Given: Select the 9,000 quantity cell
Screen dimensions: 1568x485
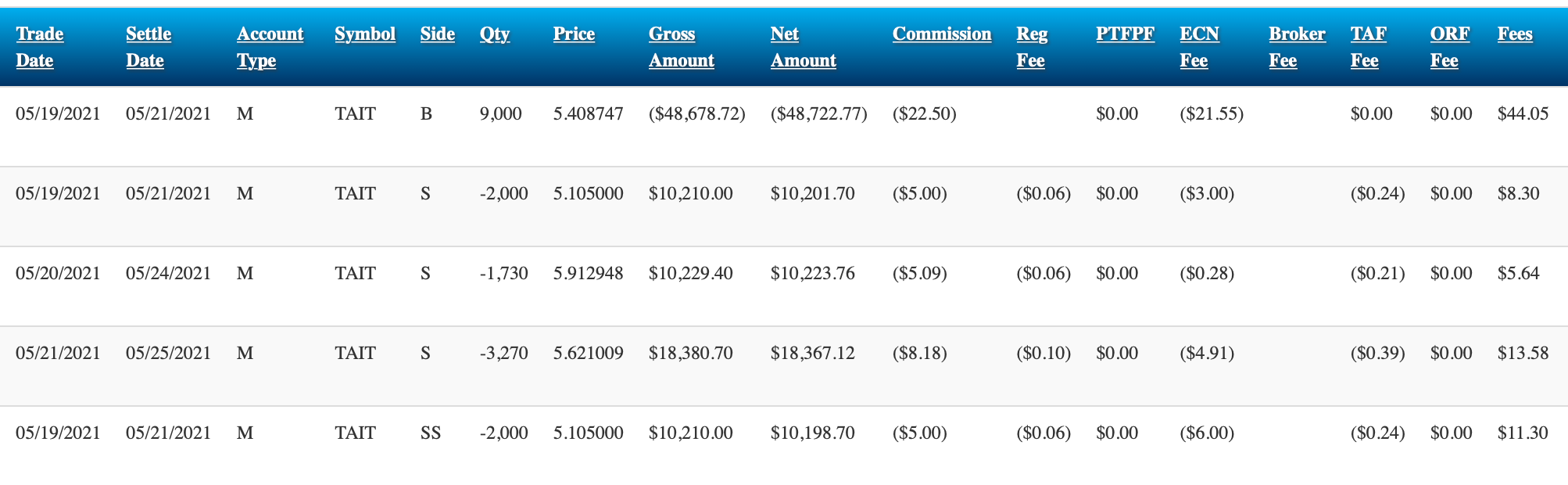Looking at the screenshot, I should [x=500, y=114].
